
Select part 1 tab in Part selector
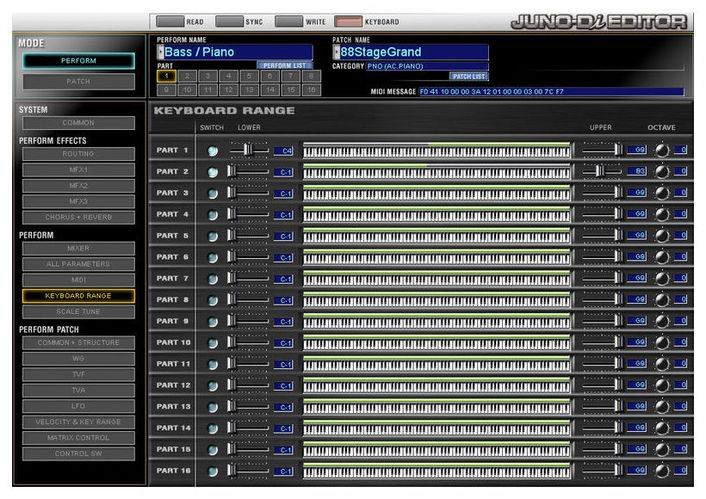(166, 76)
